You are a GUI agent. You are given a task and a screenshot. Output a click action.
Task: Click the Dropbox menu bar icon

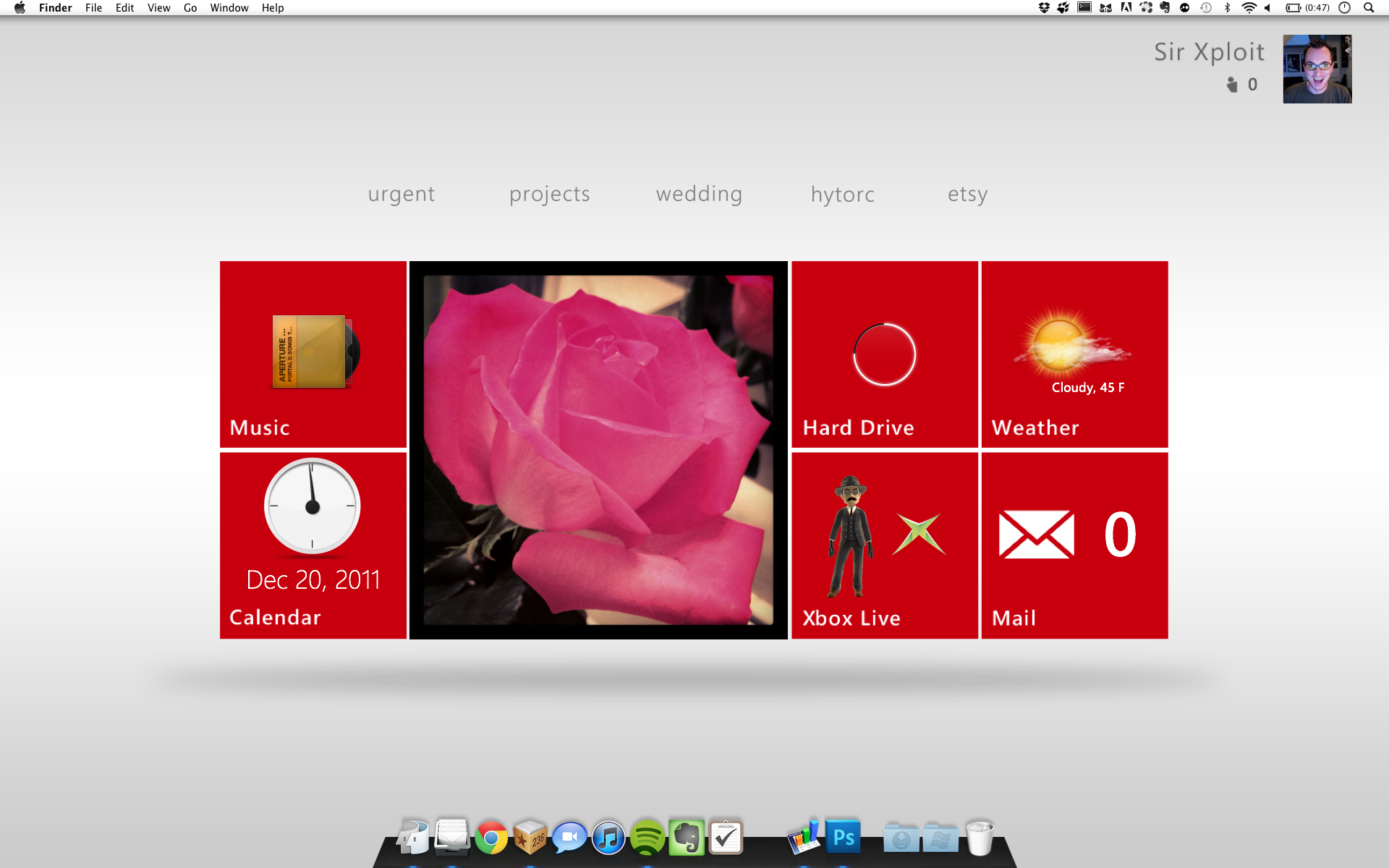click(x=1044, y=8)
